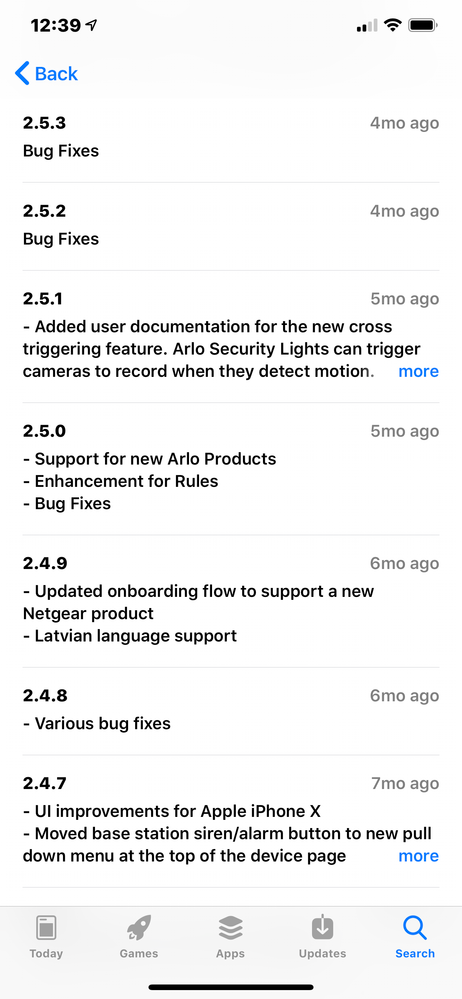Tap the 2.5.0 release notes text
The image size is (462, 999).
coord(150,481)
